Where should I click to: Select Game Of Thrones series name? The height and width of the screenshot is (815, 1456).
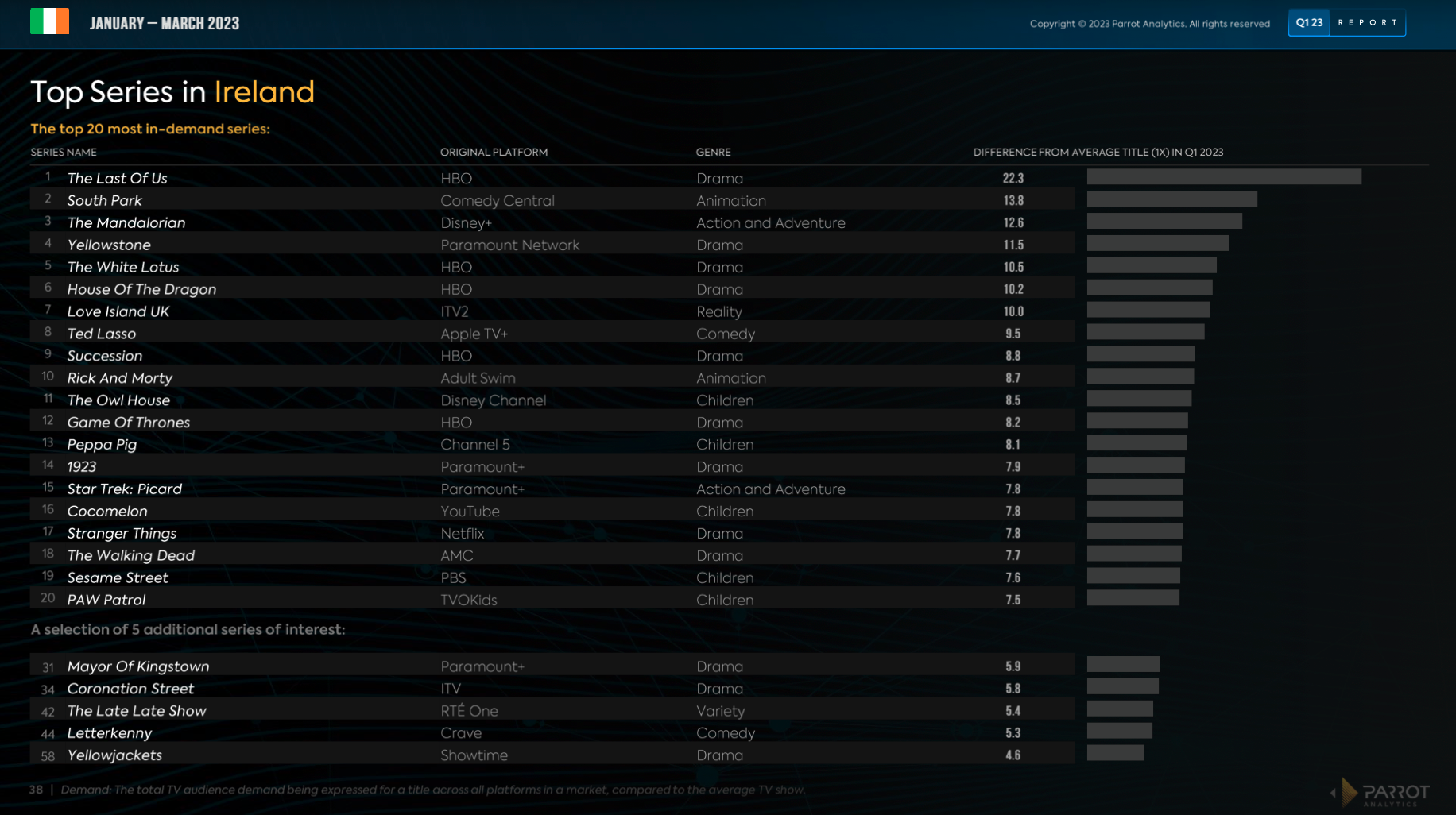click(129, 423)
